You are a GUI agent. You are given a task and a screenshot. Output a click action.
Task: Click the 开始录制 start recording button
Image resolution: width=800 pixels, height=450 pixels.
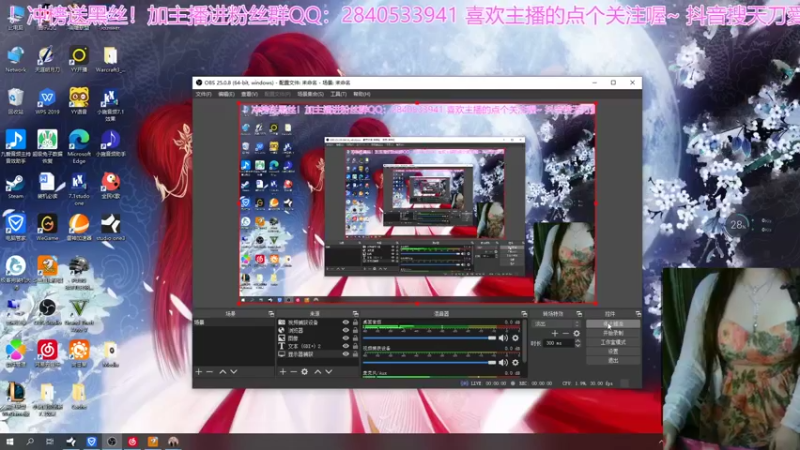[x=613, y=333]
